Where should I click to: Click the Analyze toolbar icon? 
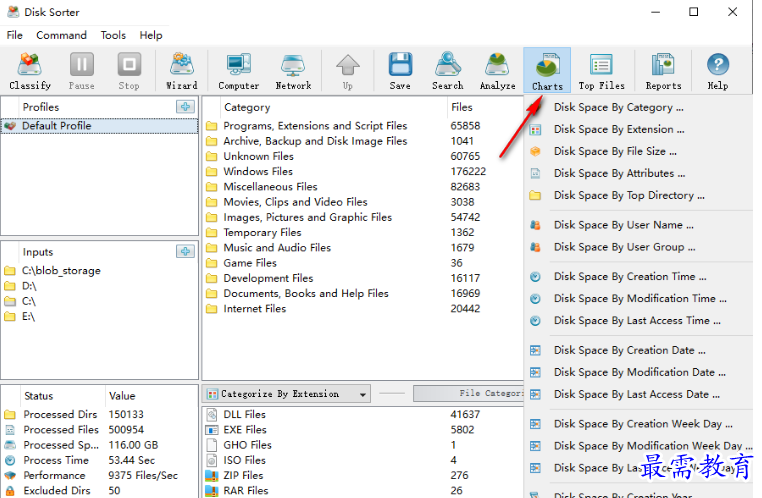pos(497,70)
